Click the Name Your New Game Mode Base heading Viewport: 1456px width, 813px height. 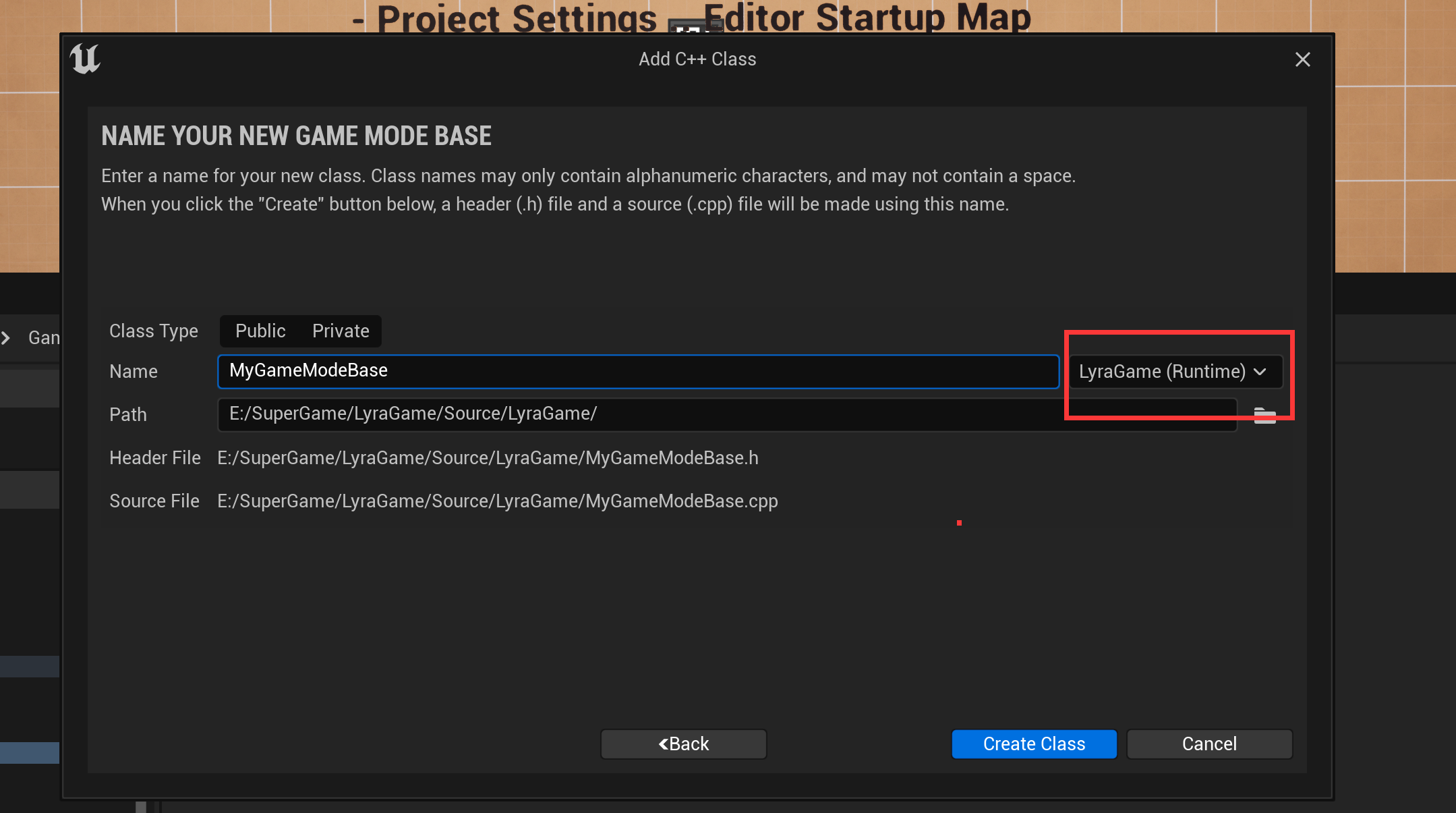[x=296, y=136]
